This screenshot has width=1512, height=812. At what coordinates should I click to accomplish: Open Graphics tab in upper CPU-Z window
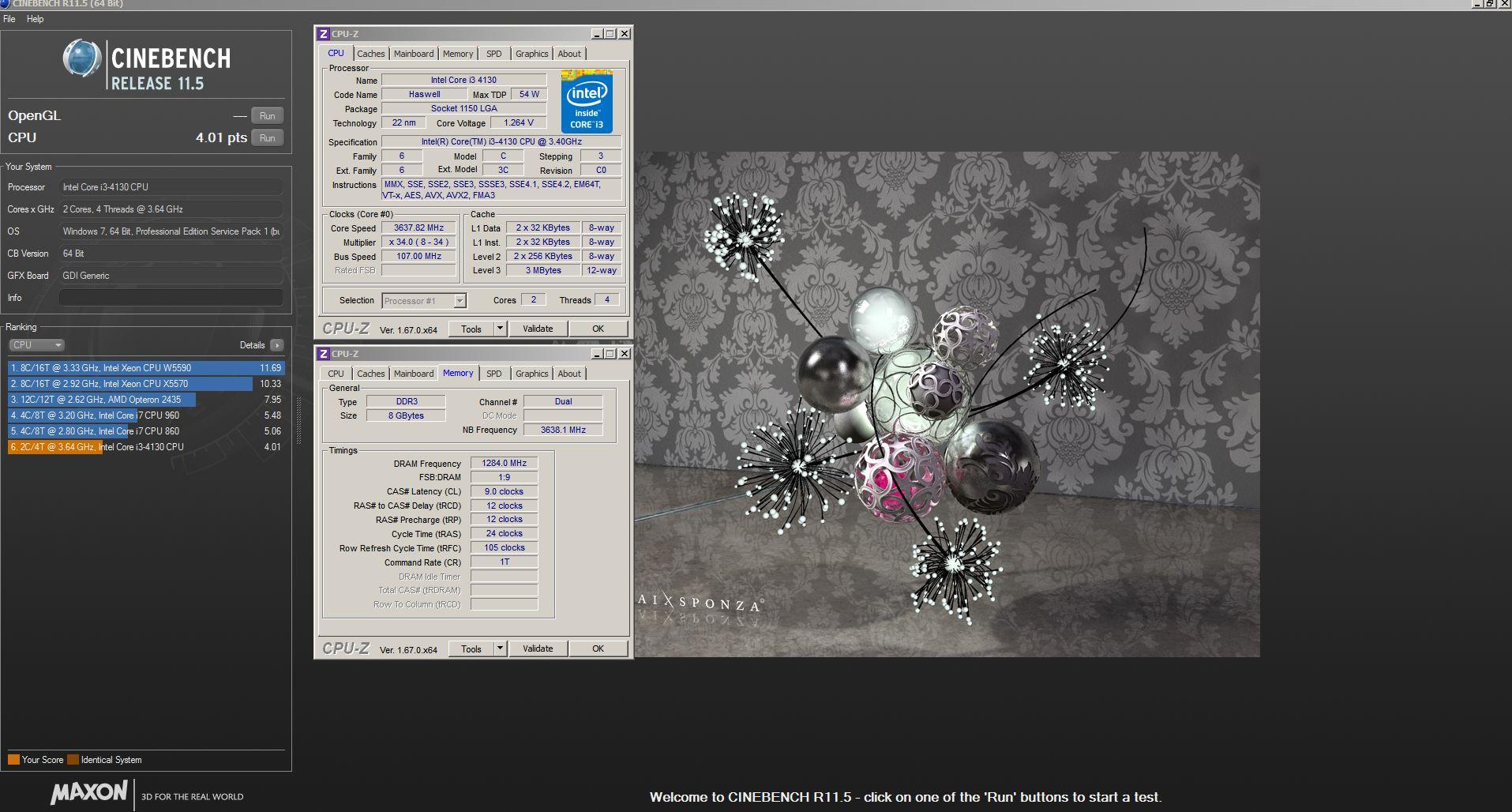coord(531,54)
